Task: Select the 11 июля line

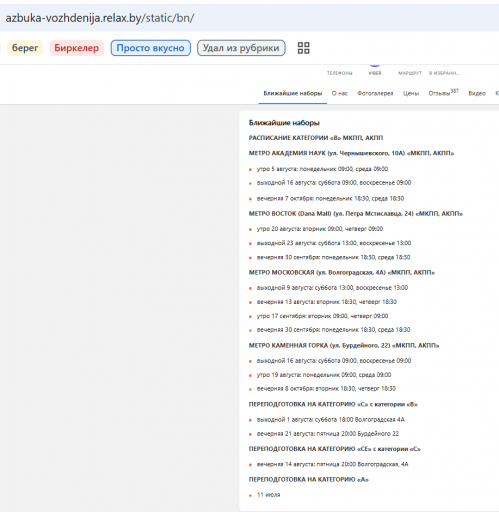Action: 268,495
